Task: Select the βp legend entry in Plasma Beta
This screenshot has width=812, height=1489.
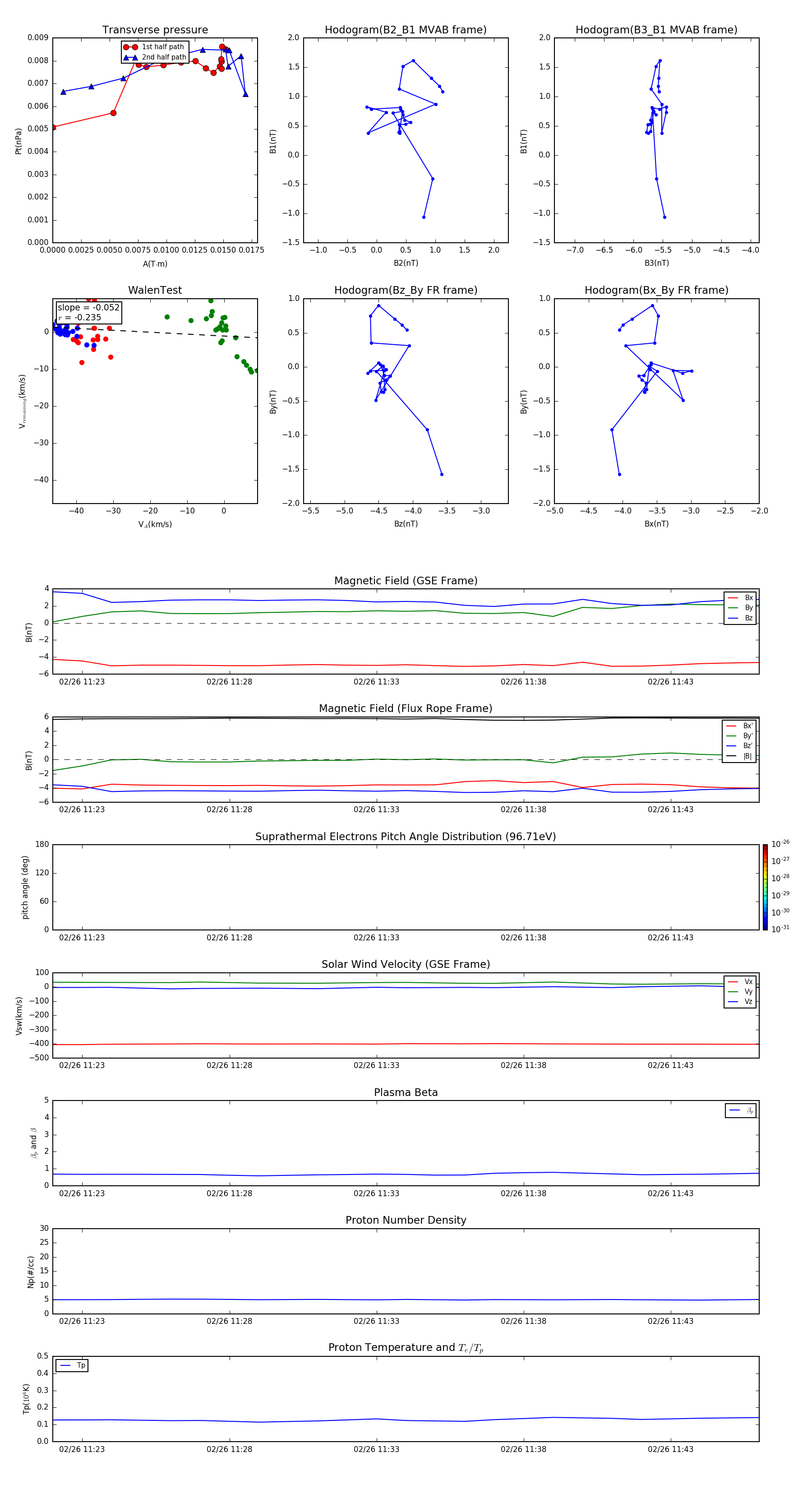Action: coord(741,1110)
